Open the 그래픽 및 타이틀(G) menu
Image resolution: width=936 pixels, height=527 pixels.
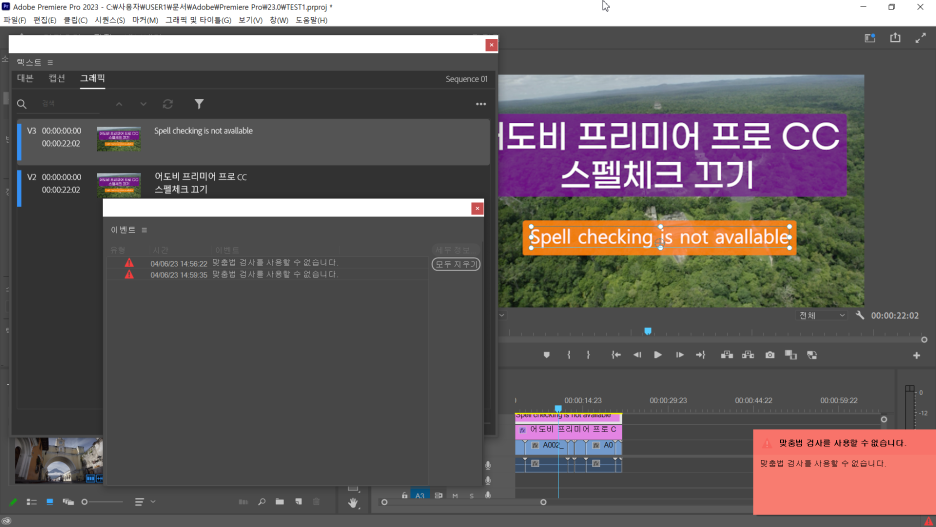pyautogui.click(x=198, y=20)
